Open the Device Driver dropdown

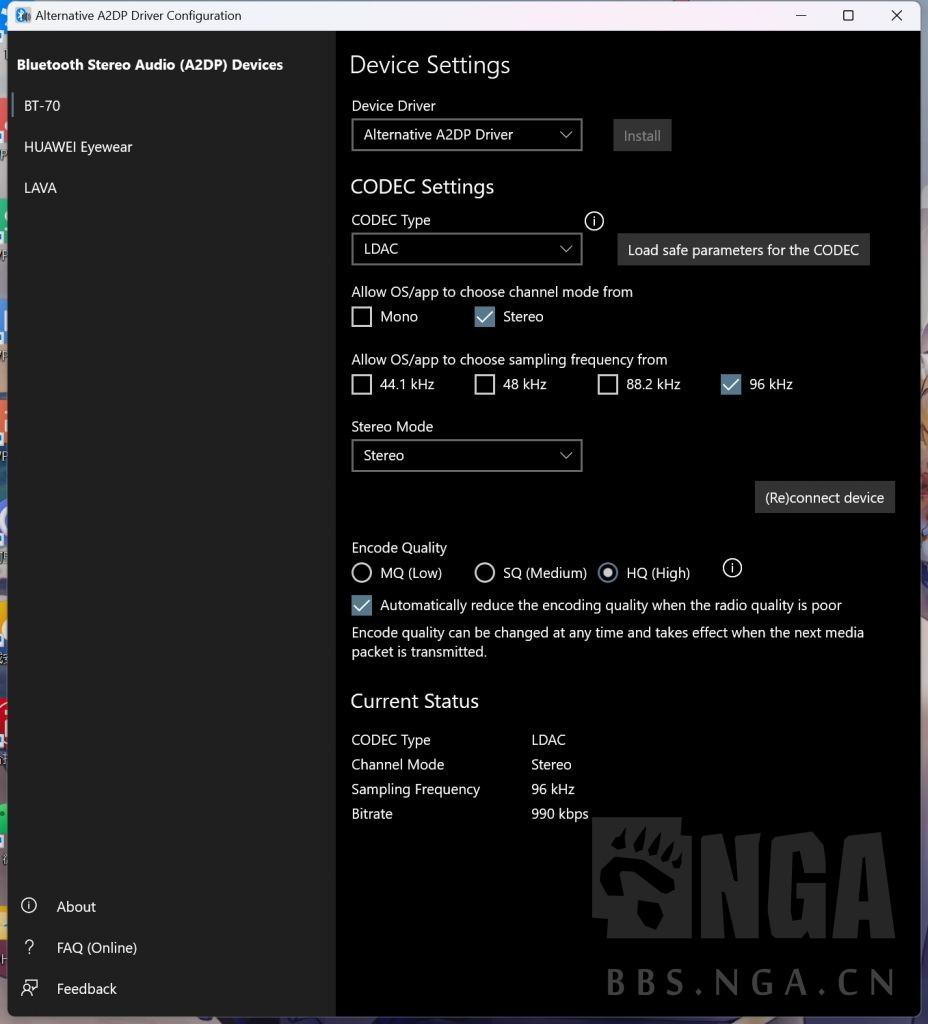(x=466, y=135)
